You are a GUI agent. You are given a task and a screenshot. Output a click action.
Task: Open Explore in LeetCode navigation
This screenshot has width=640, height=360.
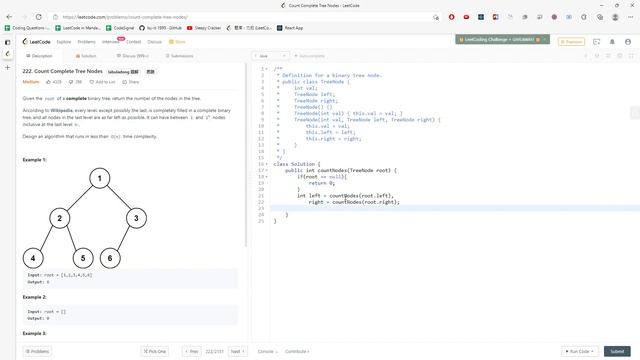[64, 42]
